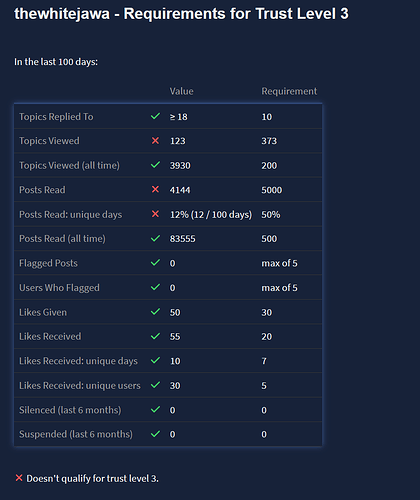Click the thewhitejawa page heading

click(181, 14)
